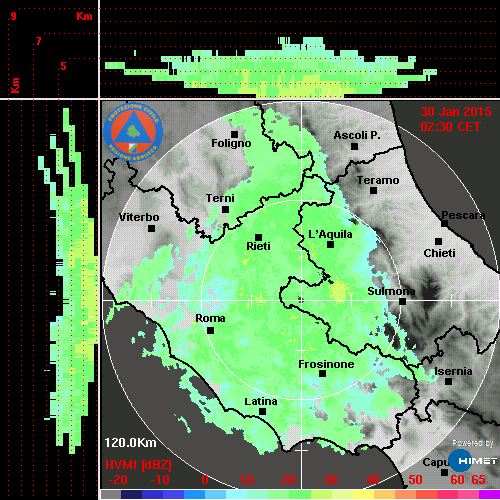
Task: Click the HVMI [dBZ] legend title
Action: coord(138,465)
